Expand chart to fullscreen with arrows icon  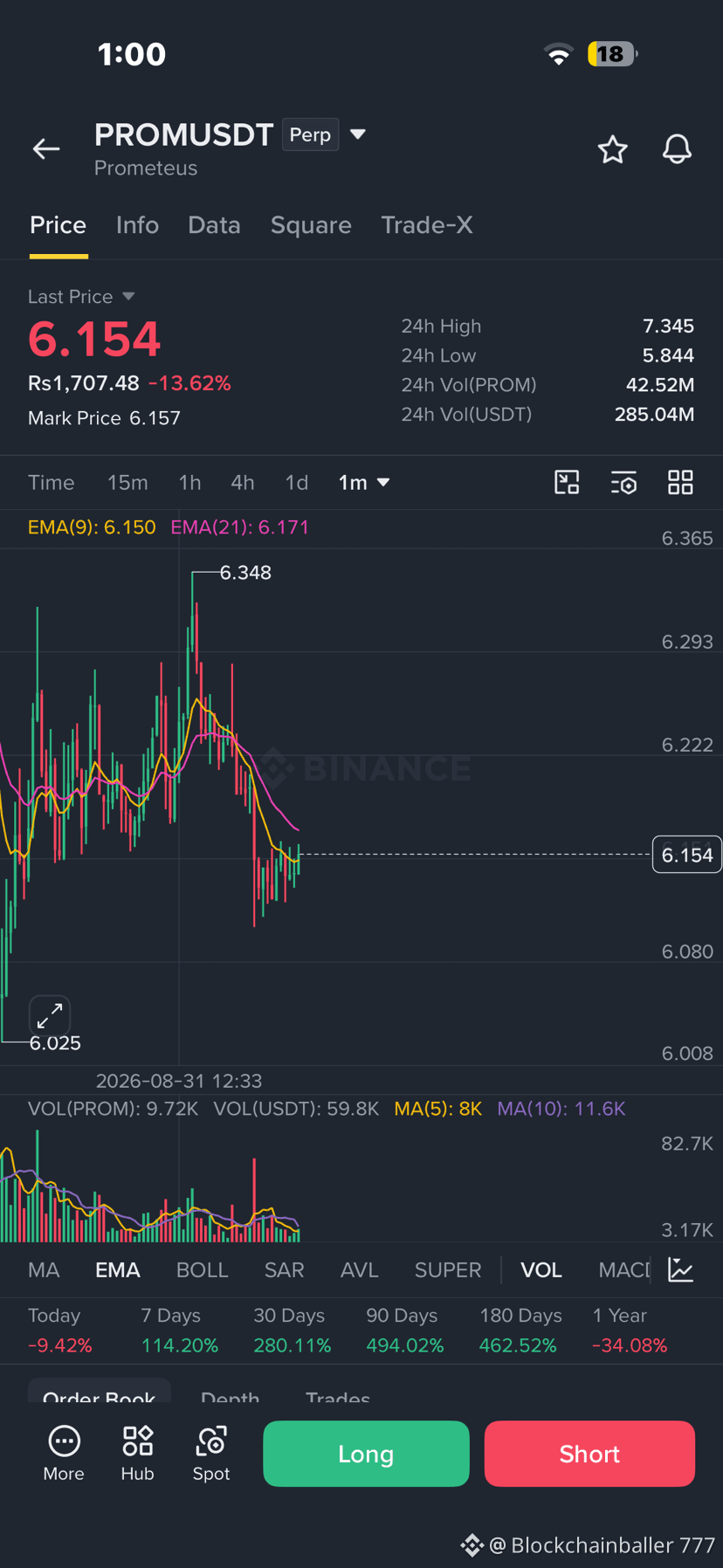coord(50,1015)
